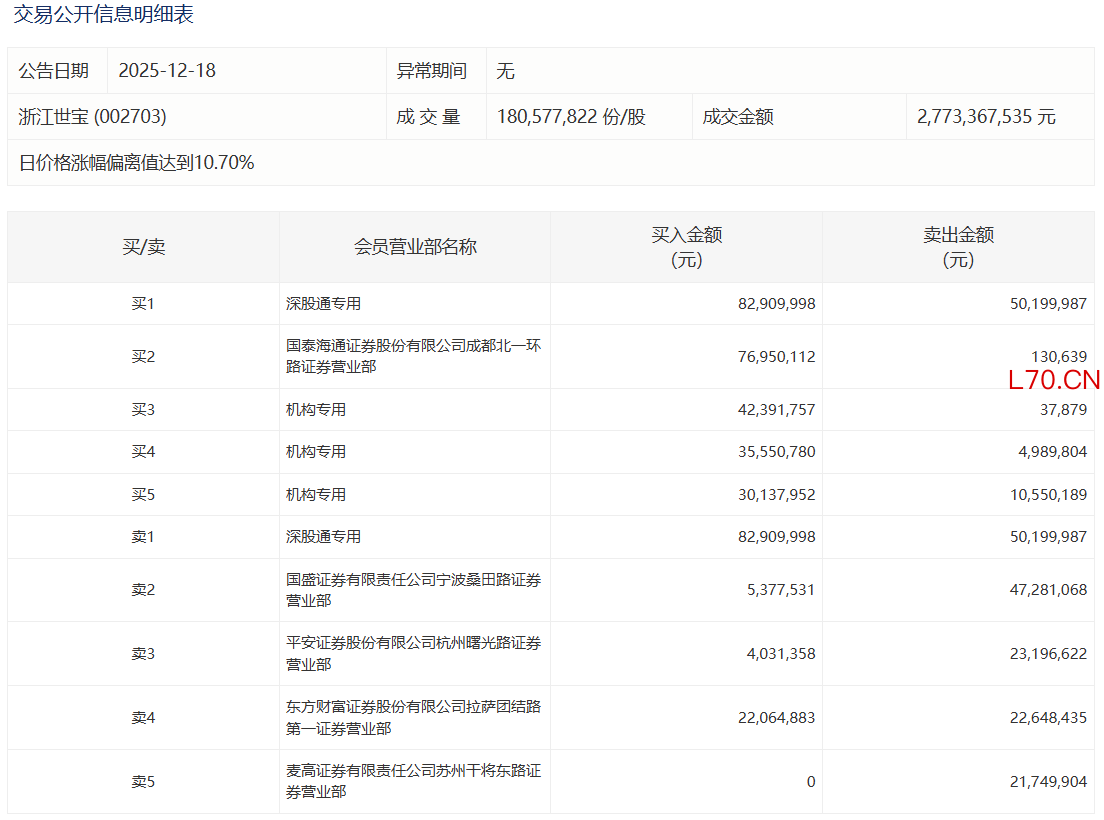This screenshot has height=820, width=1104.
Task: Open the 麦高证券 苏州干将东路 branch entry
Action: [413, 781]
